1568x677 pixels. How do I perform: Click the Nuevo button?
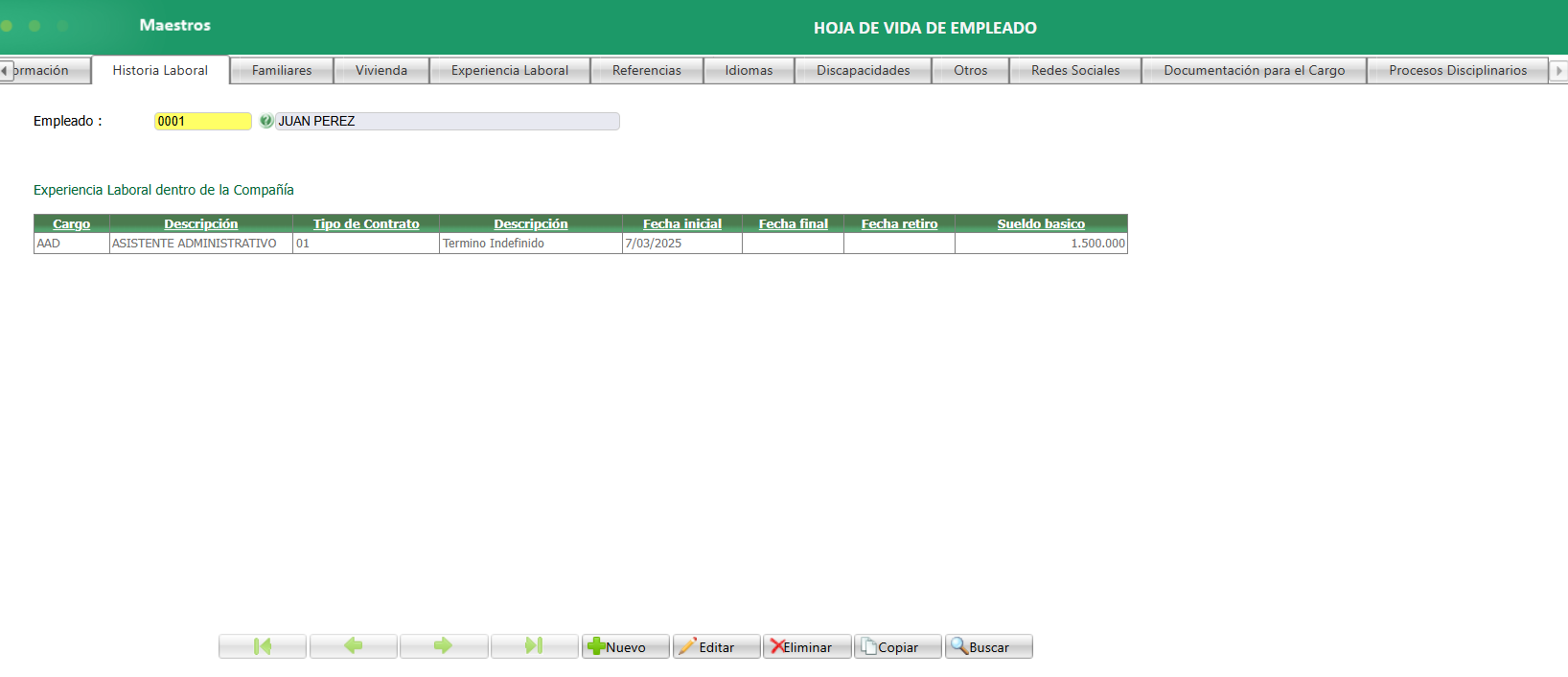pyautogui.click(x=626, y=646)
